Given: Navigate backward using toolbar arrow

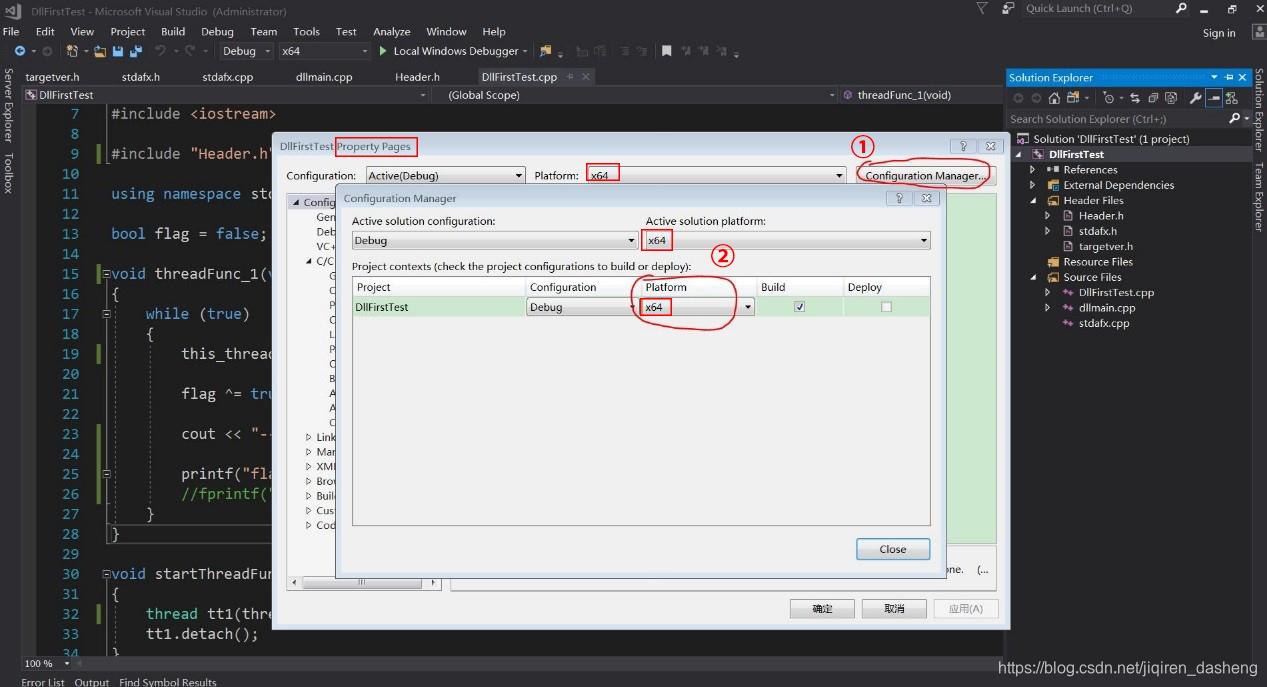Looking at the screenshot, I should click(x=20, y=51).
